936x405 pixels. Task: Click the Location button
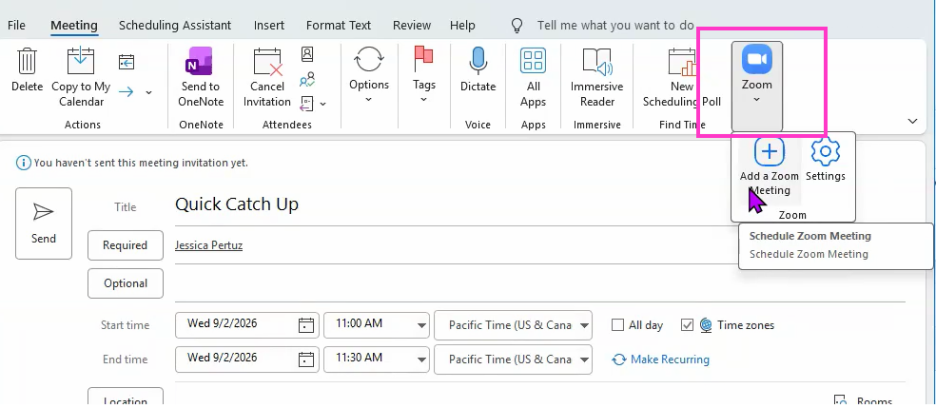click(x=125, y=397)
